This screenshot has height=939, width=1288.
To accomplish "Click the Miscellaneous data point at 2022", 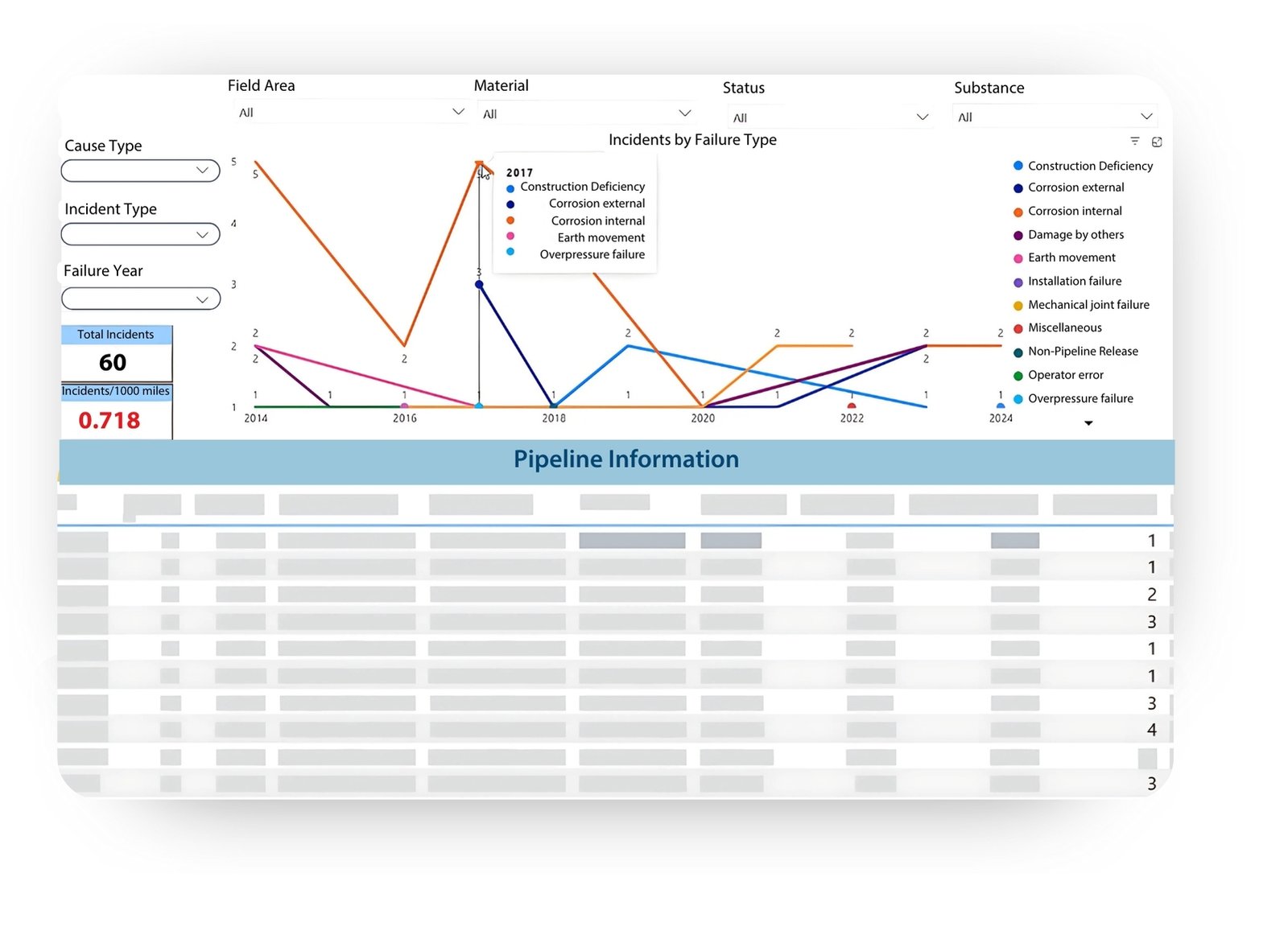I will [852, 406].
